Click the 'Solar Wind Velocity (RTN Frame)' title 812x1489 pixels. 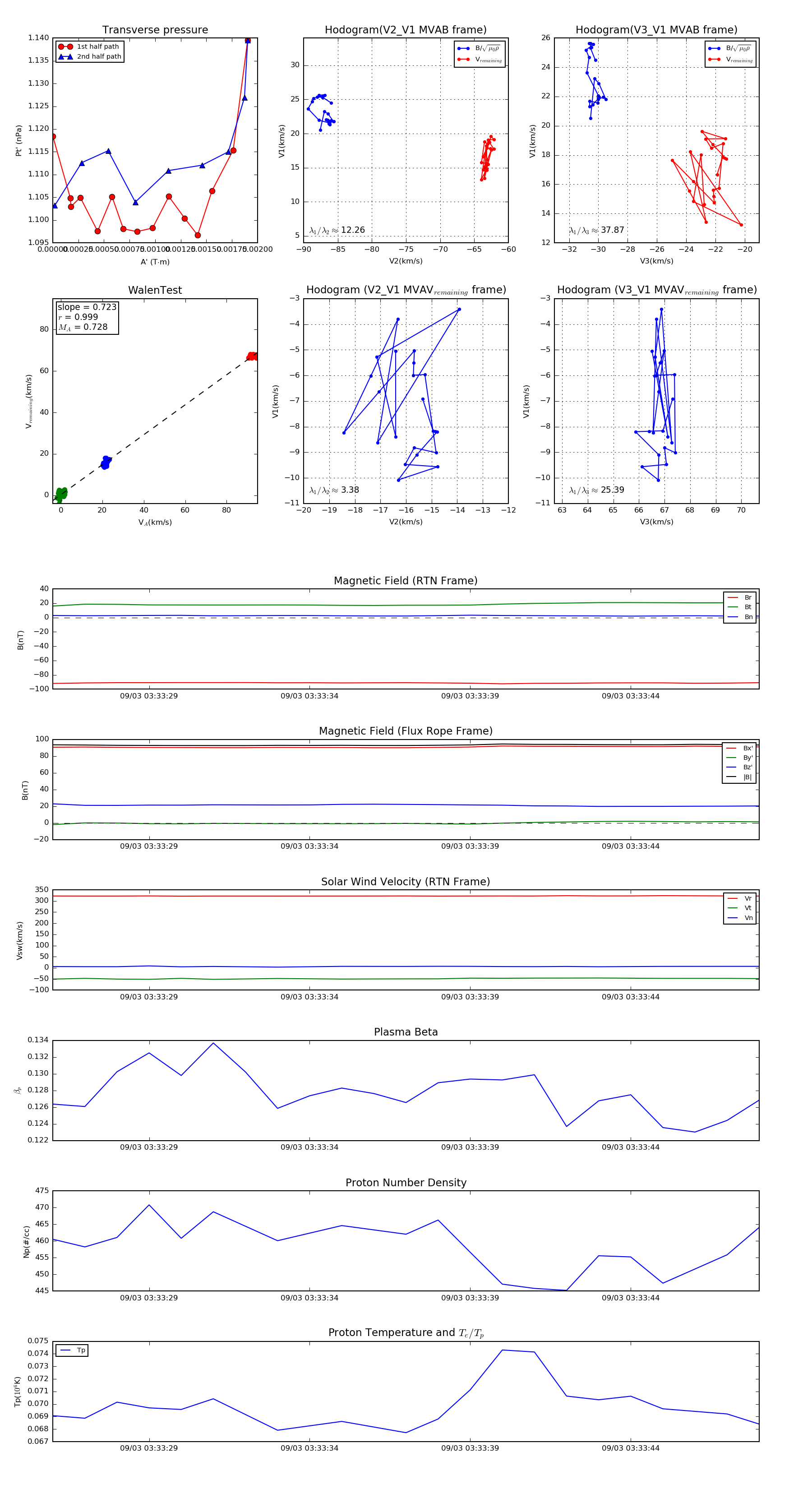[406, 882]
